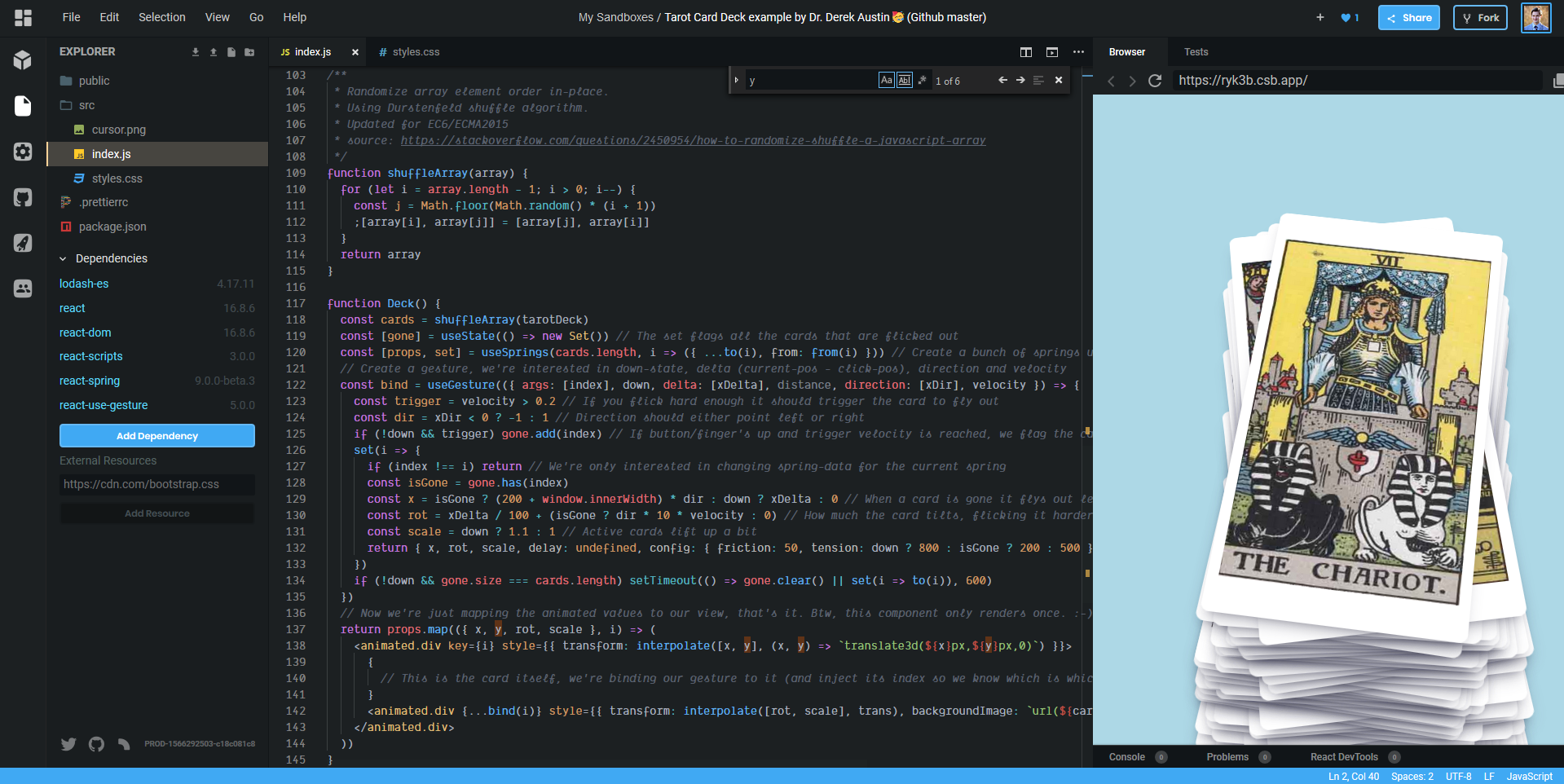Create a new sandbox with plus icon

1320,17
